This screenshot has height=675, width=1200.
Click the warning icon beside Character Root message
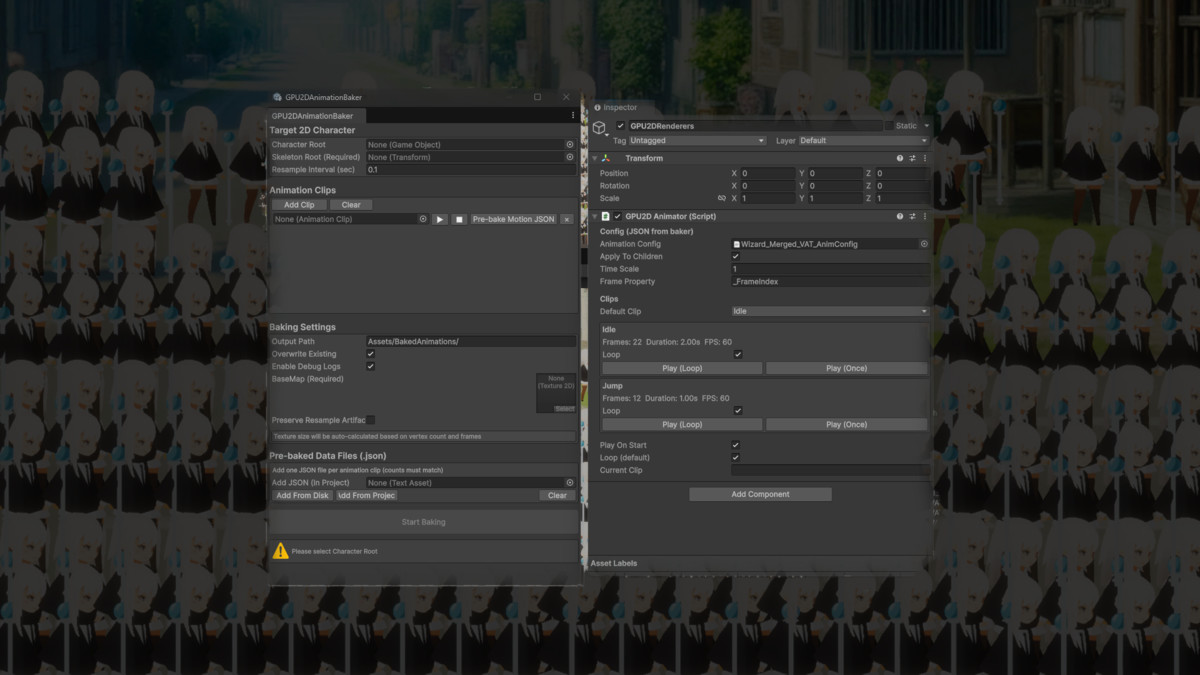[281, 551]
